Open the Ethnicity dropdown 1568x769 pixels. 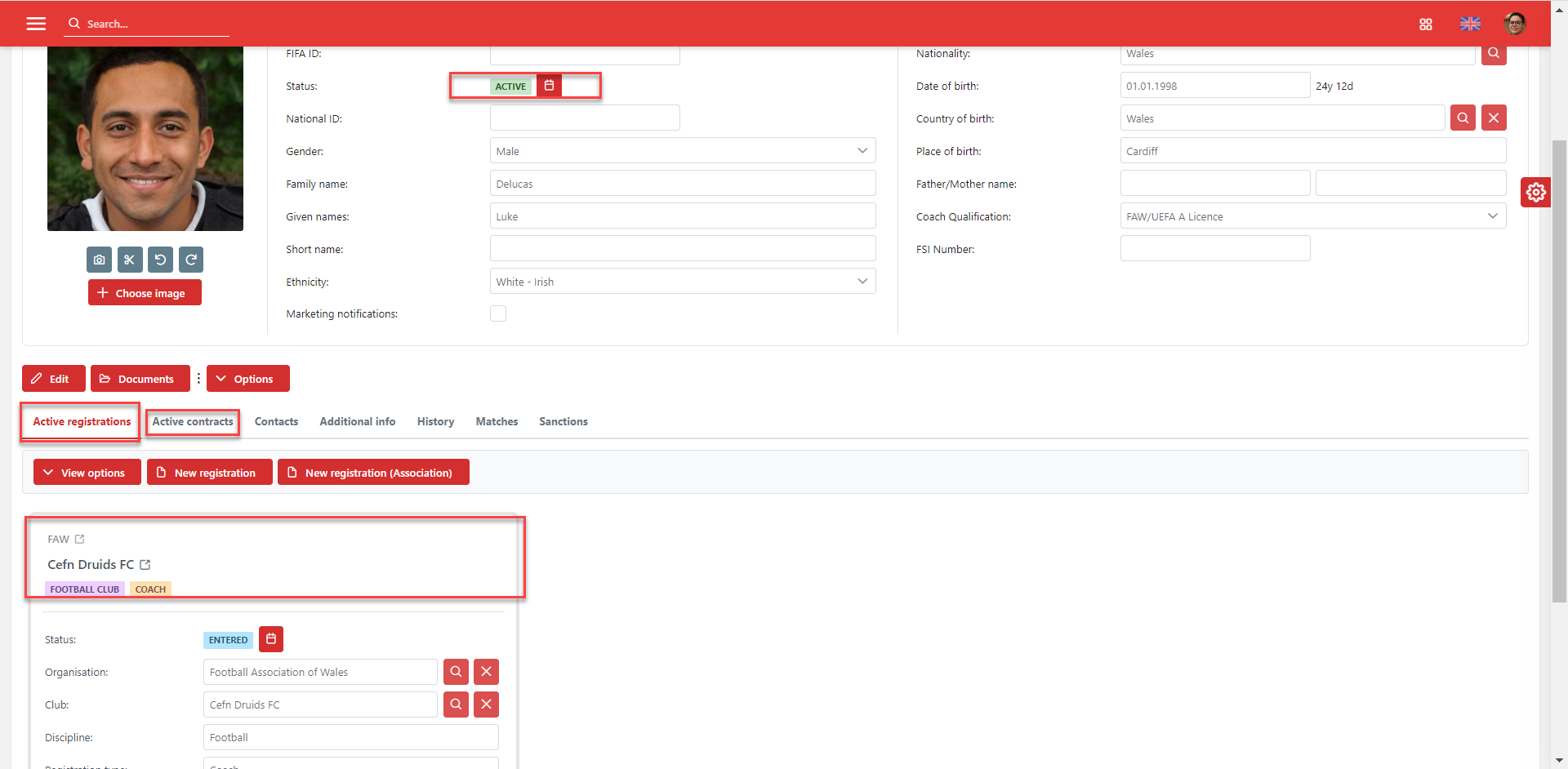pos(682,282)
